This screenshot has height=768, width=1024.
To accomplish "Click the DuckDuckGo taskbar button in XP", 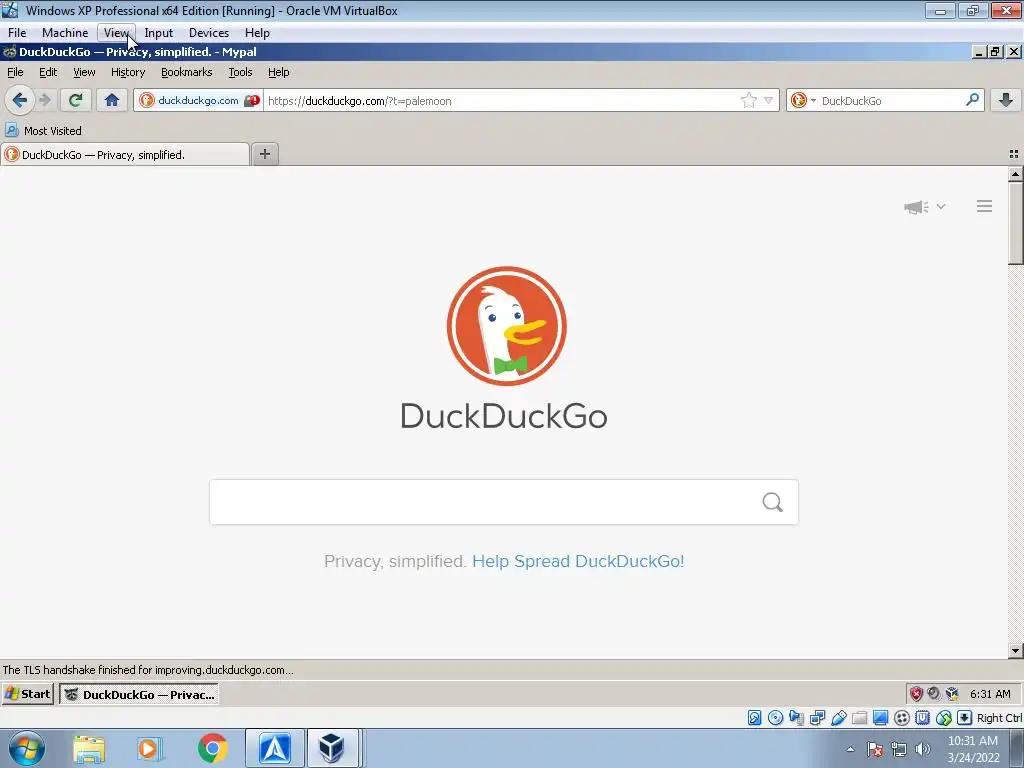I will click(x=139, y=694).
